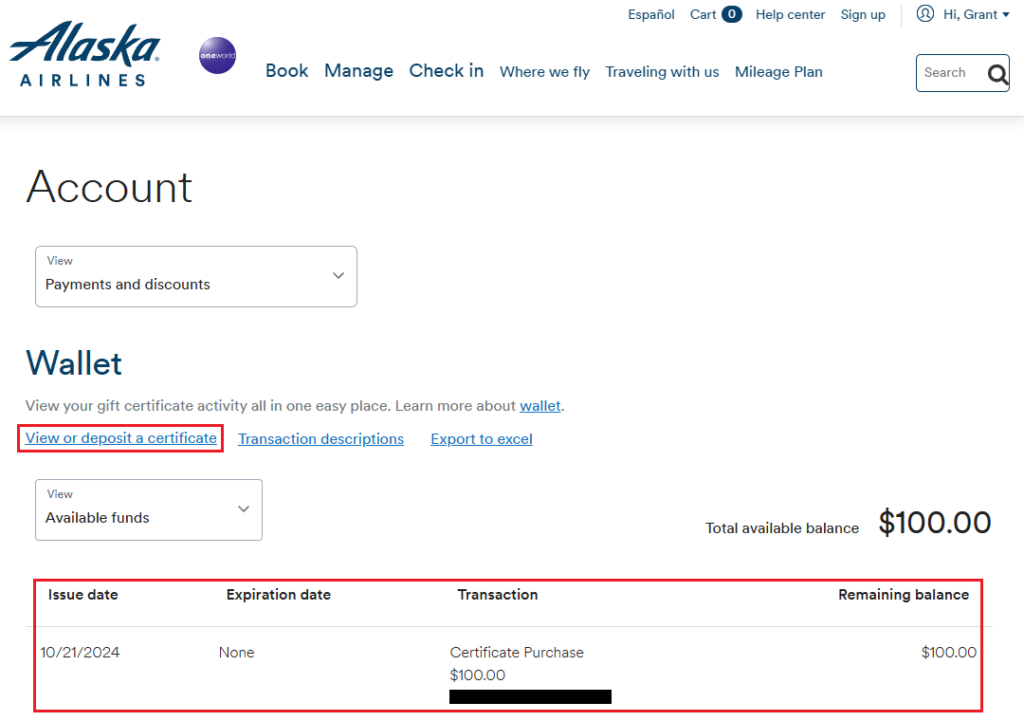Expand the Available funds view dropdown
The height and width of the screenshot is (721, 1024).
pos(148,509)
